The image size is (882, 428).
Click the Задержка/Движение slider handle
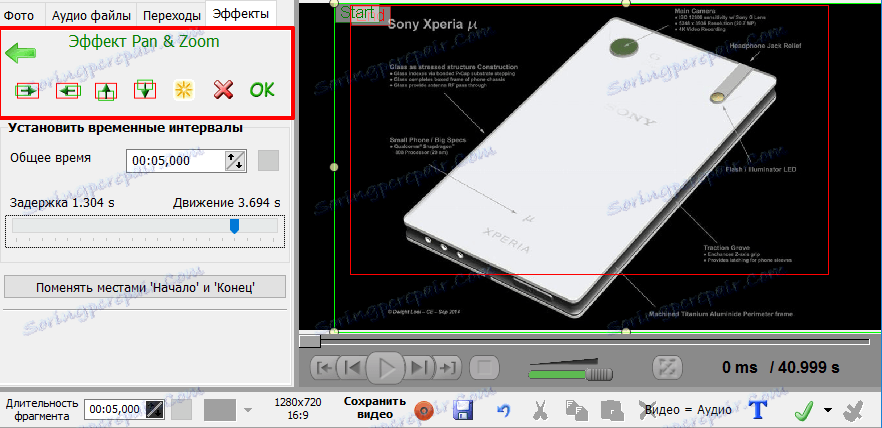click(235, 226)
